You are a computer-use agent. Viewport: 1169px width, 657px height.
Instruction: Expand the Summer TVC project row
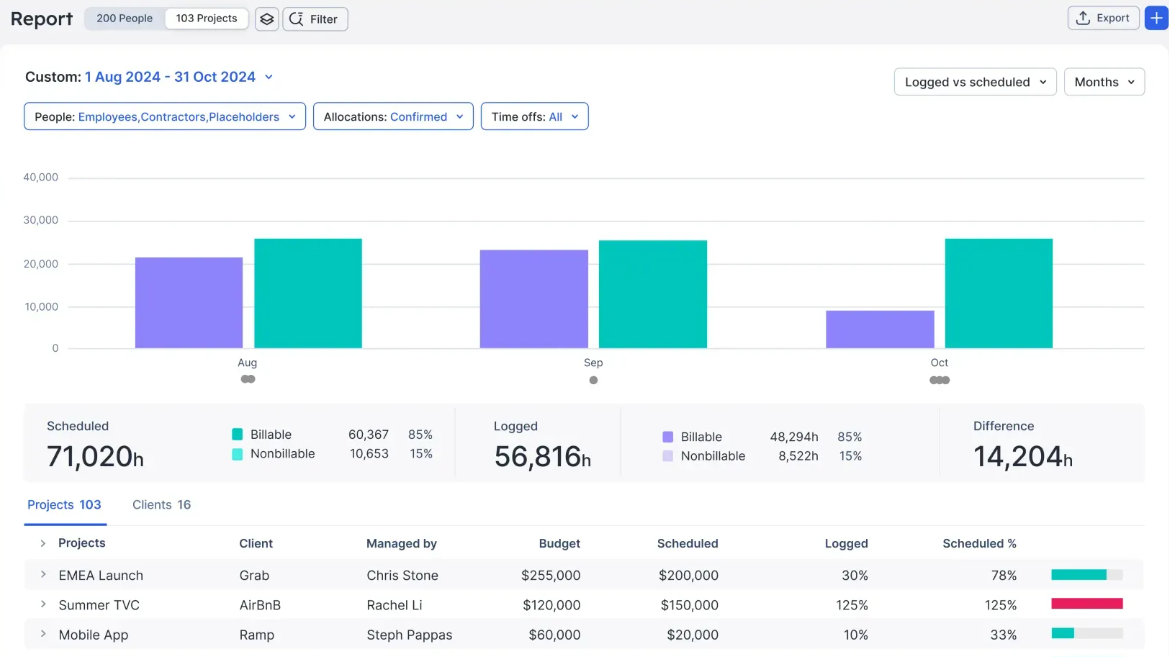(x=42, y=604)
